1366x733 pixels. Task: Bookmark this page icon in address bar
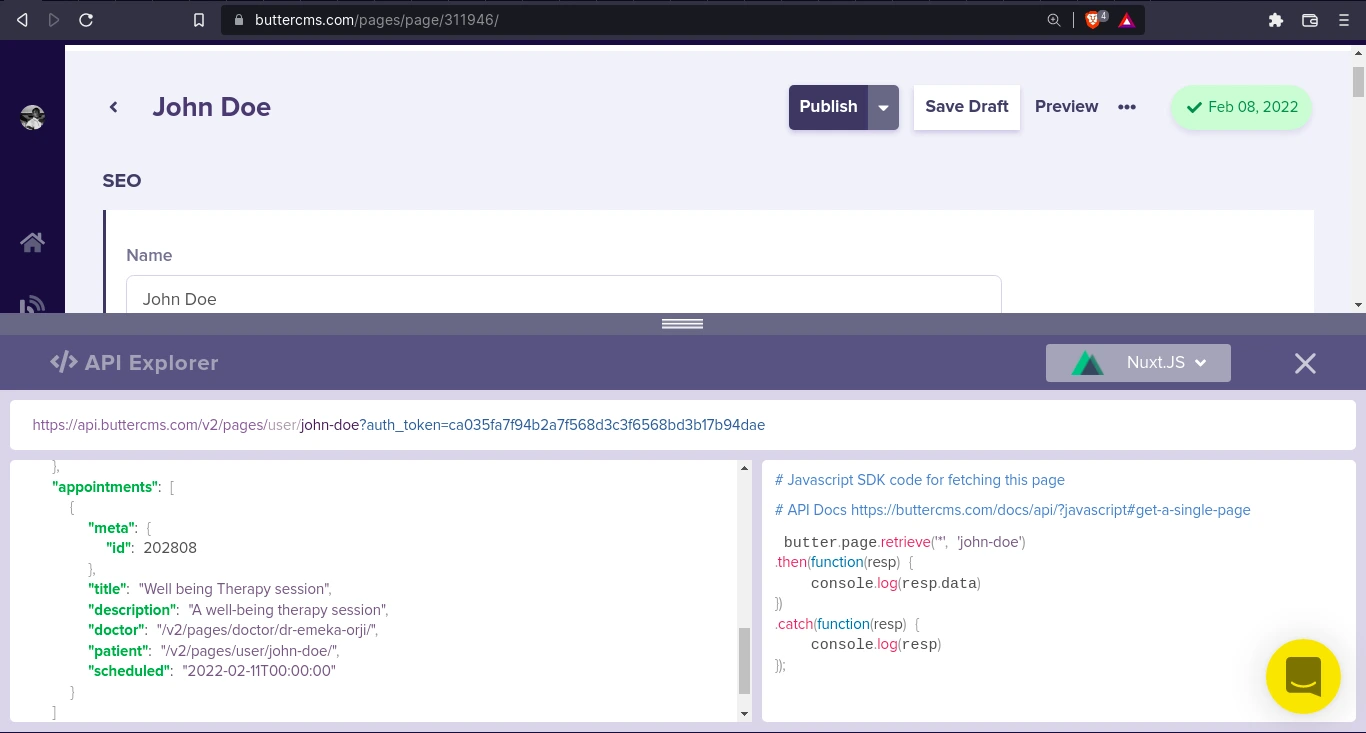coord(199,20)
